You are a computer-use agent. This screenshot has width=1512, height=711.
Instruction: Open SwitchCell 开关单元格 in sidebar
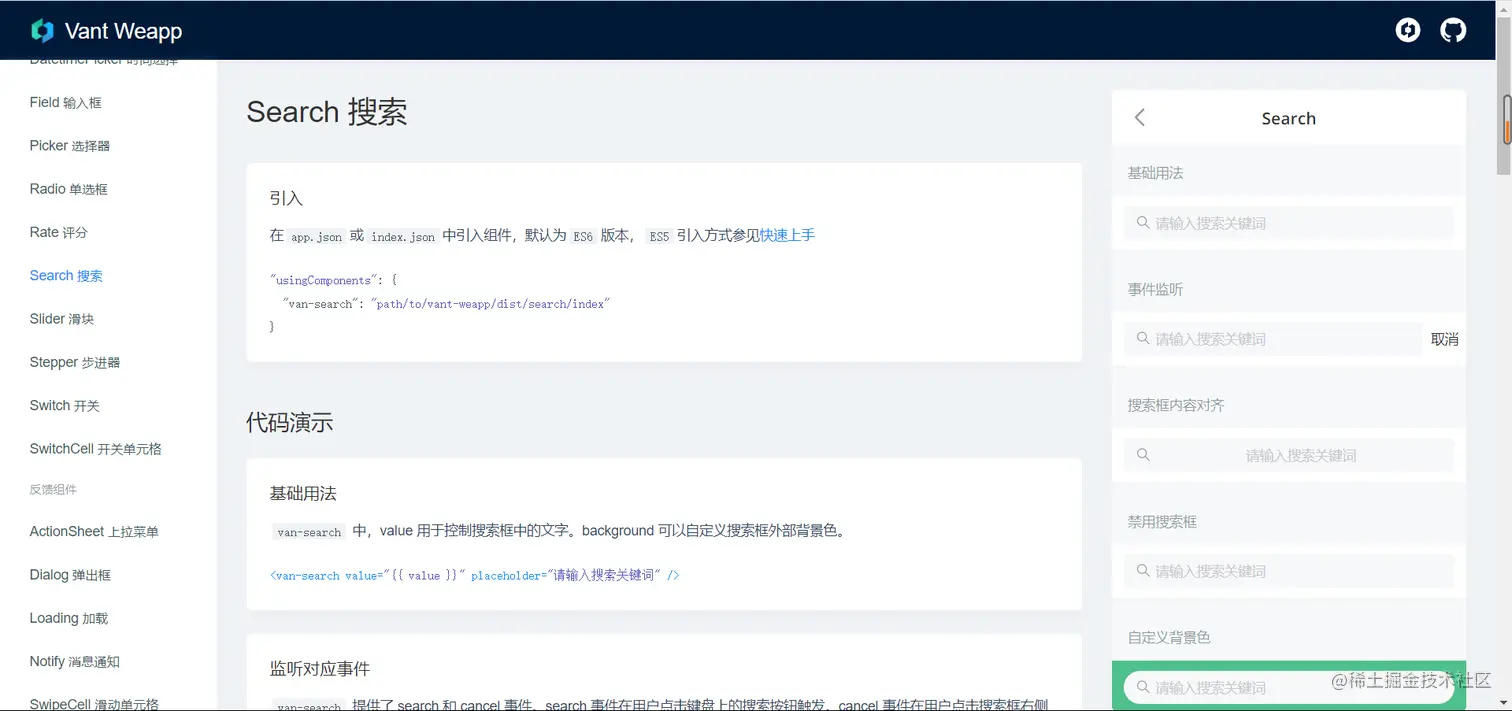point(96,449)
